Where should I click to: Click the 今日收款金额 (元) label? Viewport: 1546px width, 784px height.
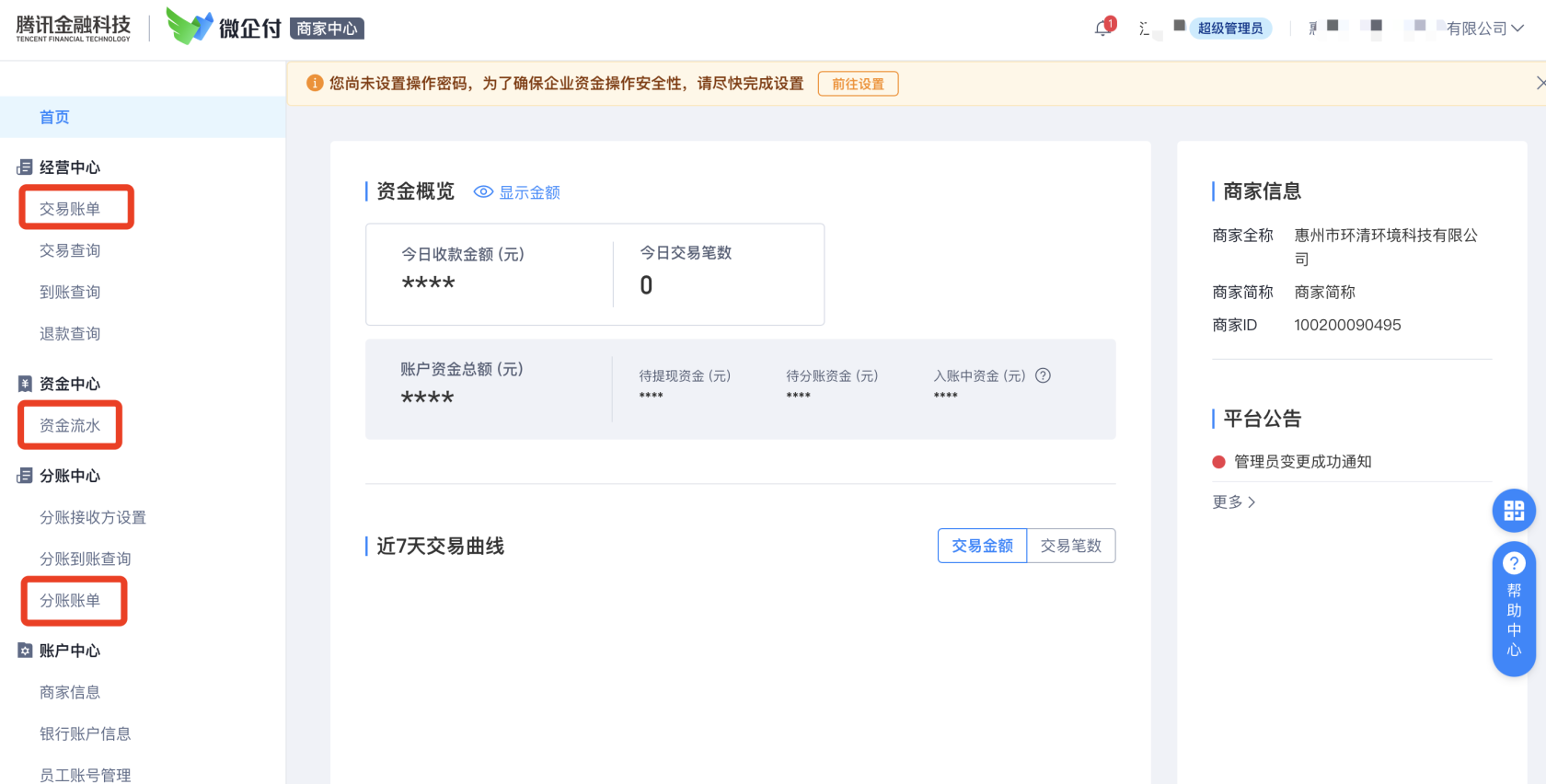pos(463,254)
